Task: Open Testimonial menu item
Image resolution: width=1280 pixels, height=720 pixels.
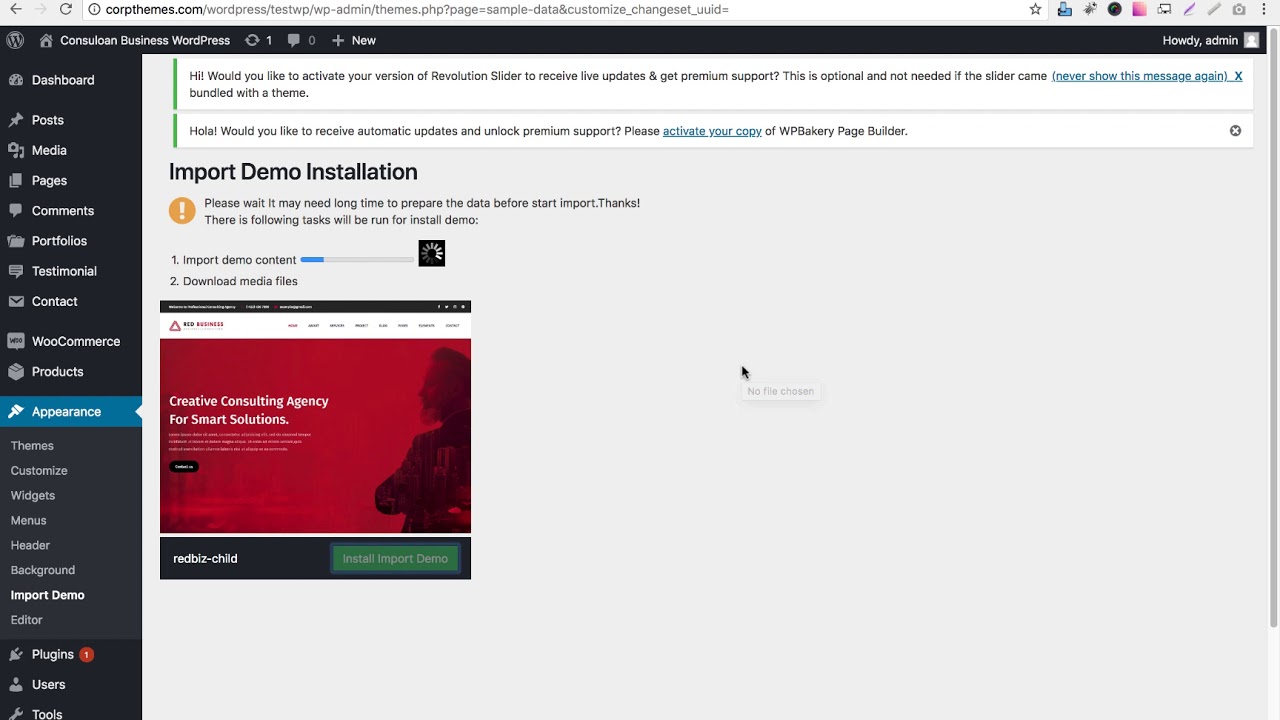Action: (64, 271)
